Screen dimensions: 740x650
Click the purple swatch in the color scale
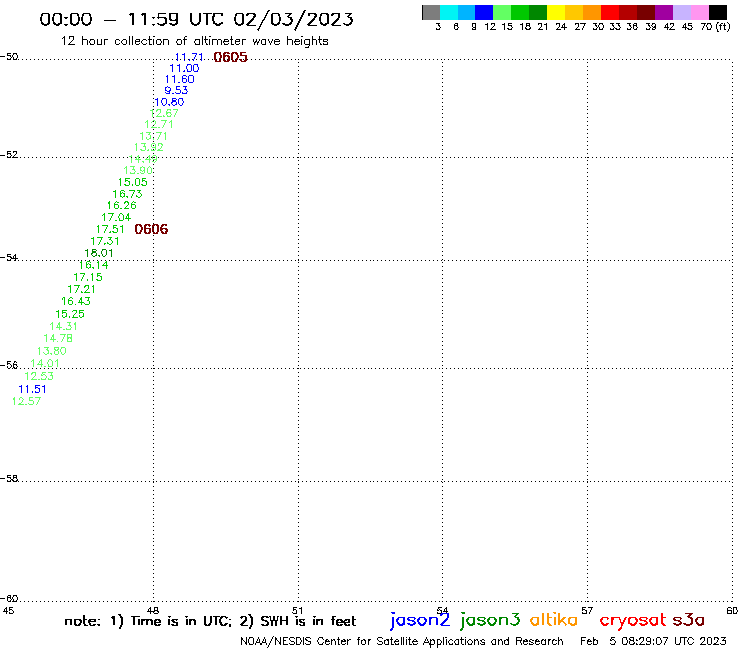pyautogui.click(x=664, y=12)
